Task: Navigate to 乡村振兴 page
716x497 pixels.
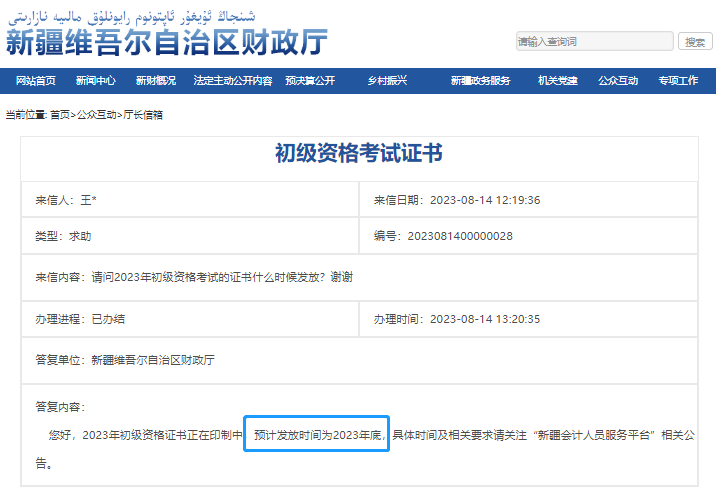Action: tap(387, 81)
